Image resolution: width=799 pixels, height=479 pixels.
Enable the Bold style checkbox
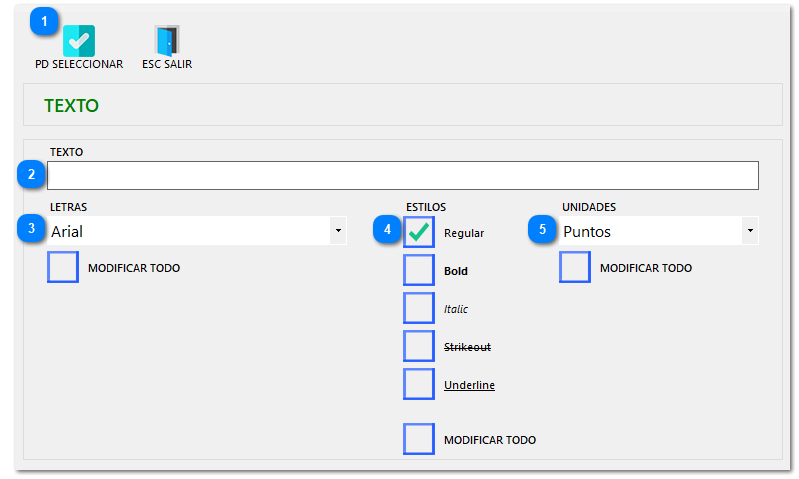click(419, 271)
